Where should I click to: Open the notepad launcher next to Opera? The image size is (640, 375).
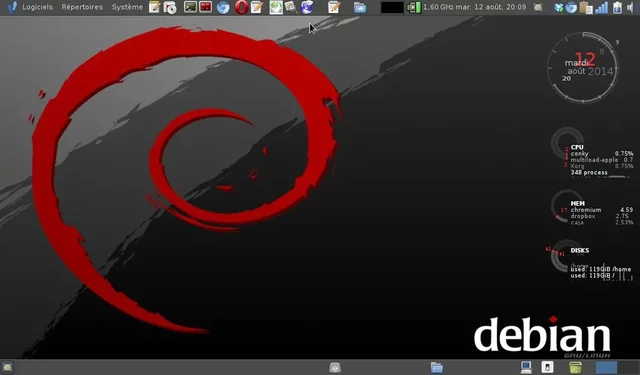coord(256,7)
